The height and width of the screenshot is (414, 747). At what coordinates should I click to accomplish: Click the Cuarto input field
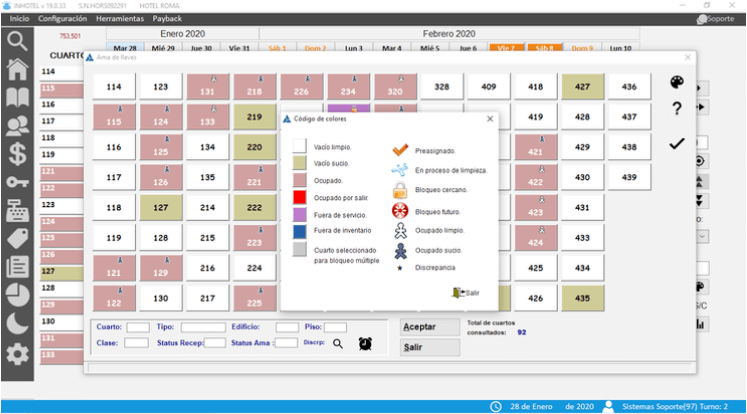pos(138,327)
